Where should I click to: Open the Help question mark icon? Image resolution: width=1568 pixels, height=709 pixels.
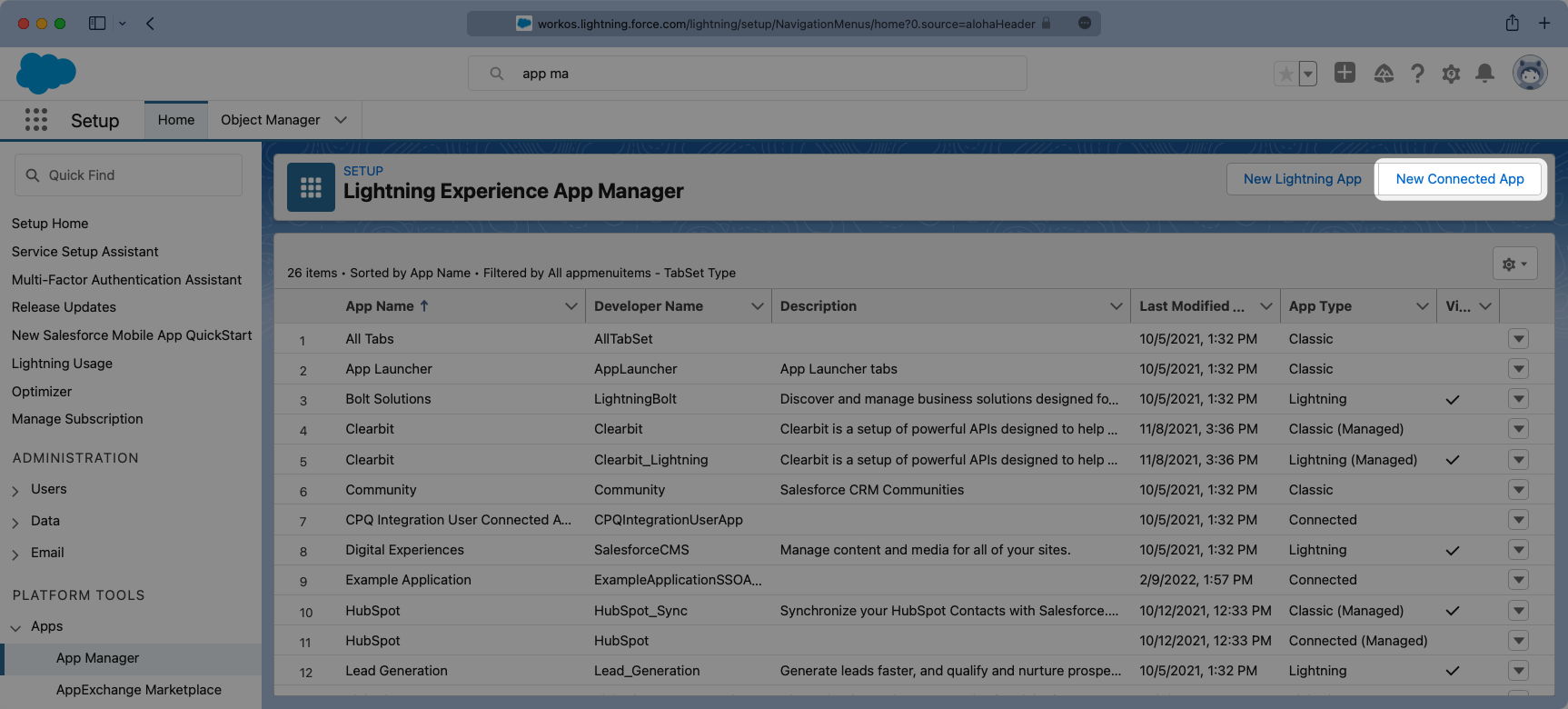(1417, 74)
